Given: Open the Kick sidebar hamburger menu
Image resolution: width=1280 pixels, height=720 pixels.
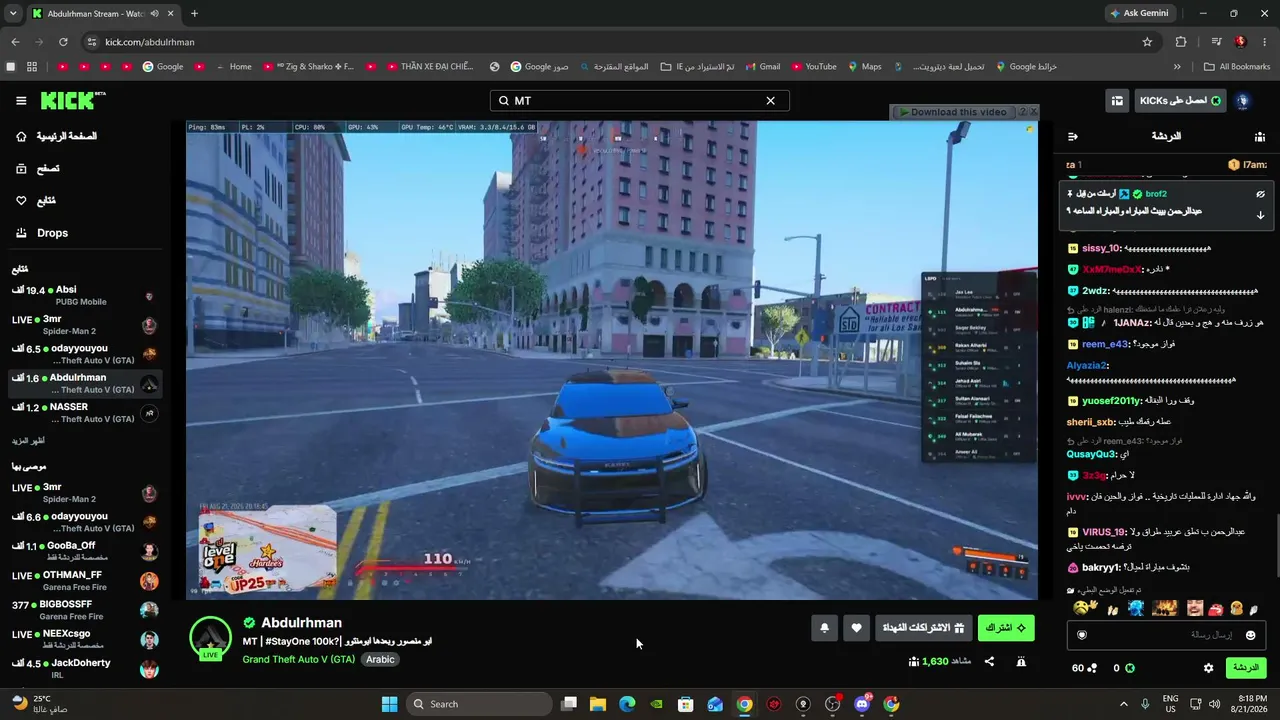Looking at the screenshot, I should pyautogui.click(x=21, y=101).
